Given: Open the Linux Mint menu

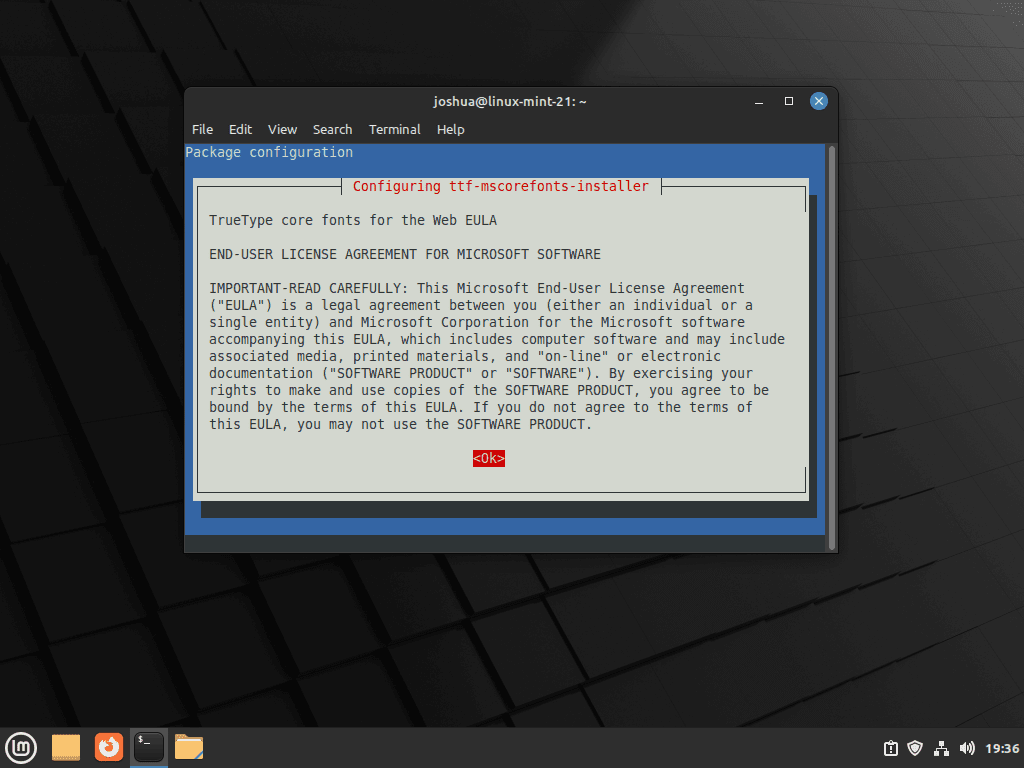Looking at the screenshot, I should (21, 747).
